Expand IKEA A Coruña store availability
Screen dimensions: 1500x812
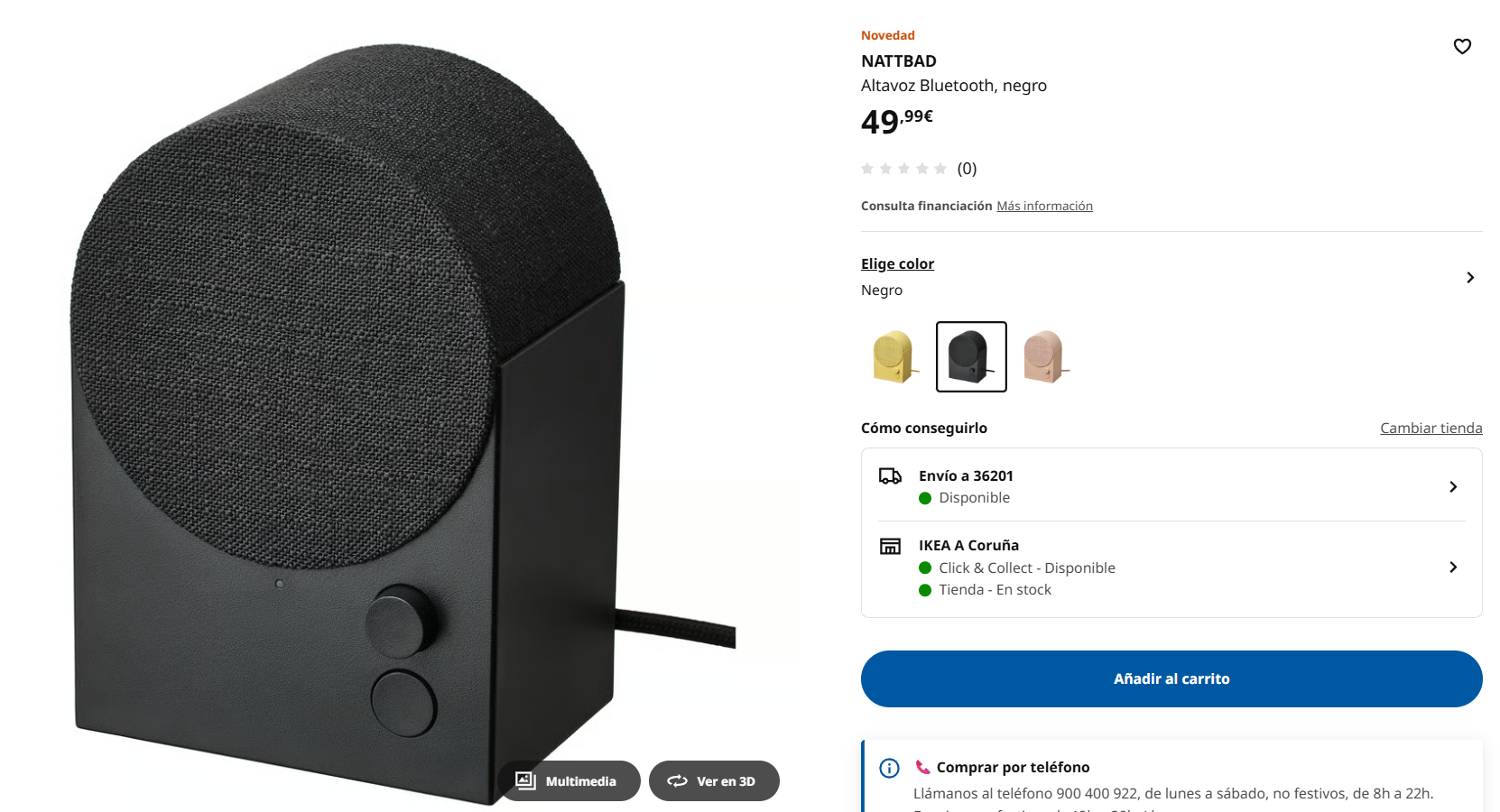pyautogui.click(x=1171, y=567)
